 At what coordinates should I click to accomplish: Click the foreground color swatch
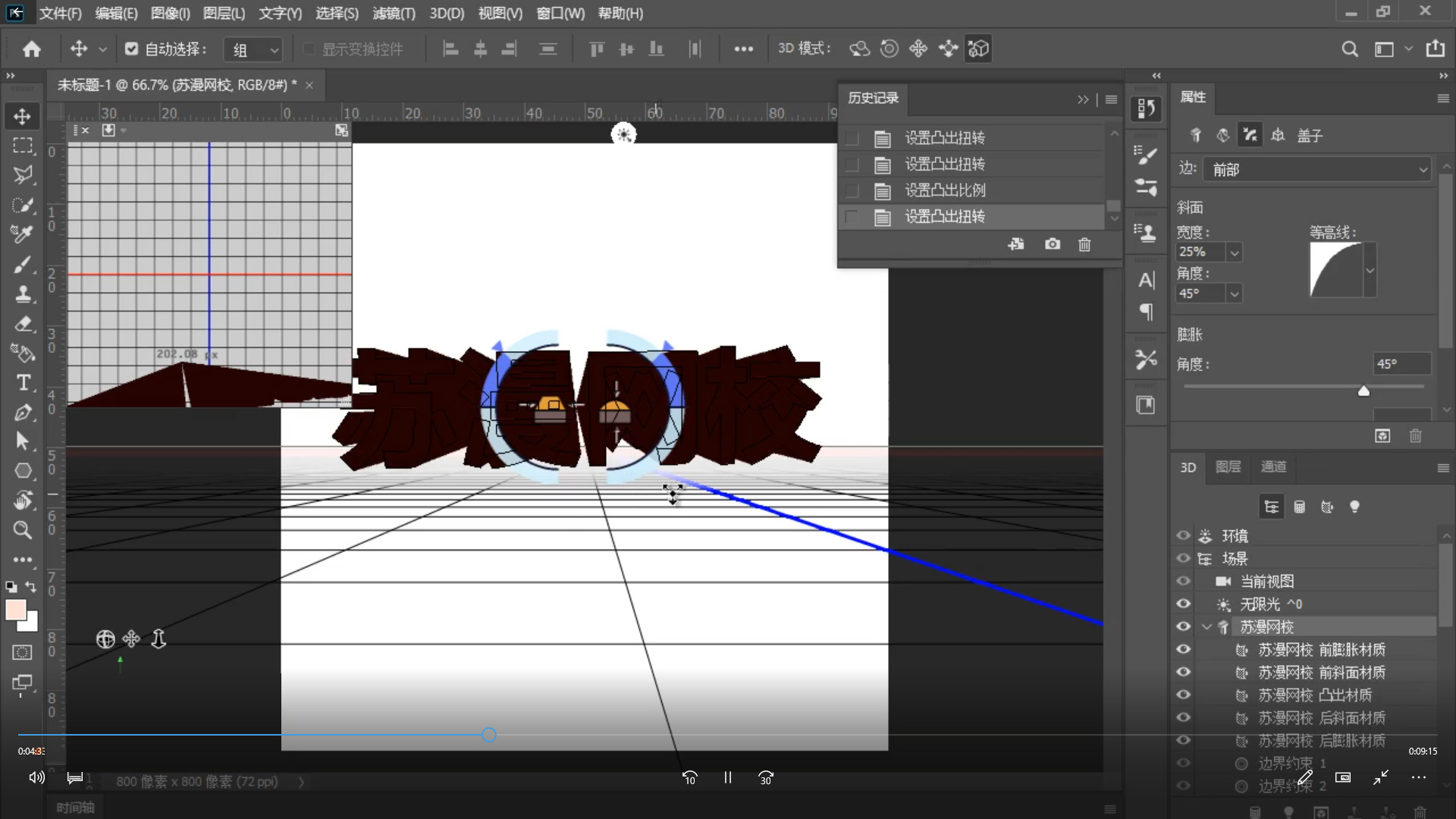point(15,610)
